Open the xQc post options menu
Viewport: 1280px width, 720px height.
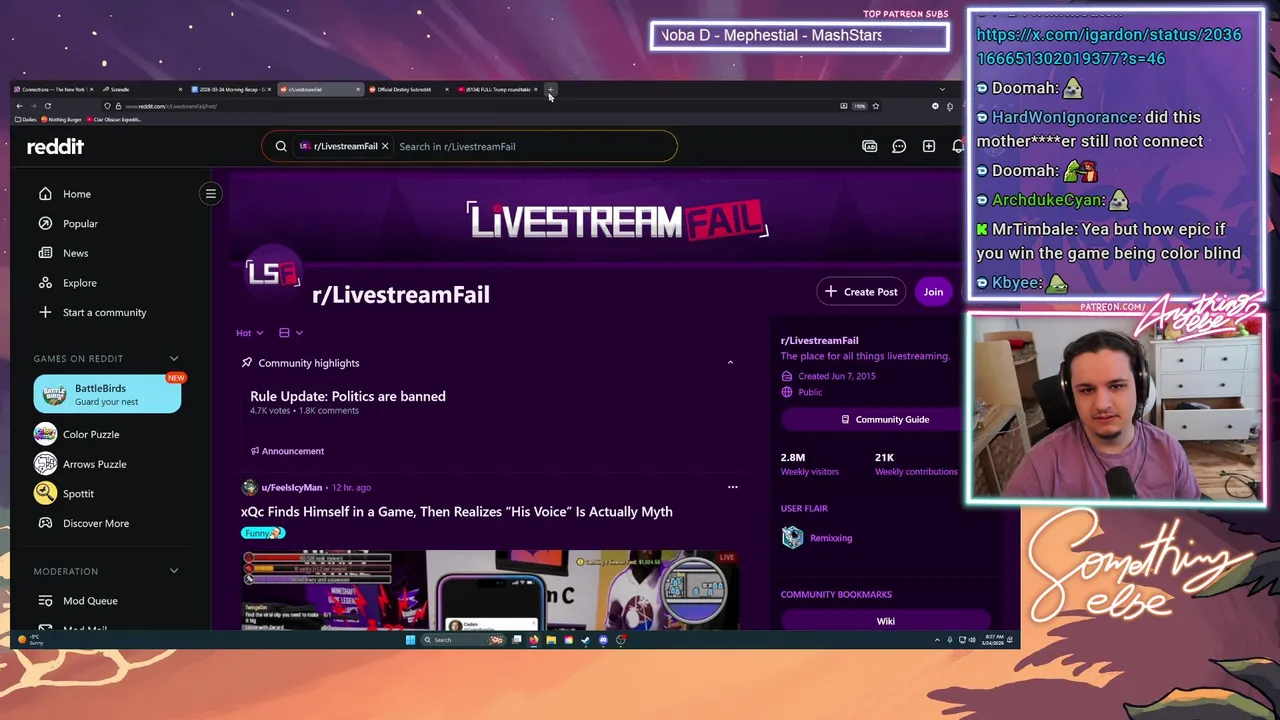[732, 487]
